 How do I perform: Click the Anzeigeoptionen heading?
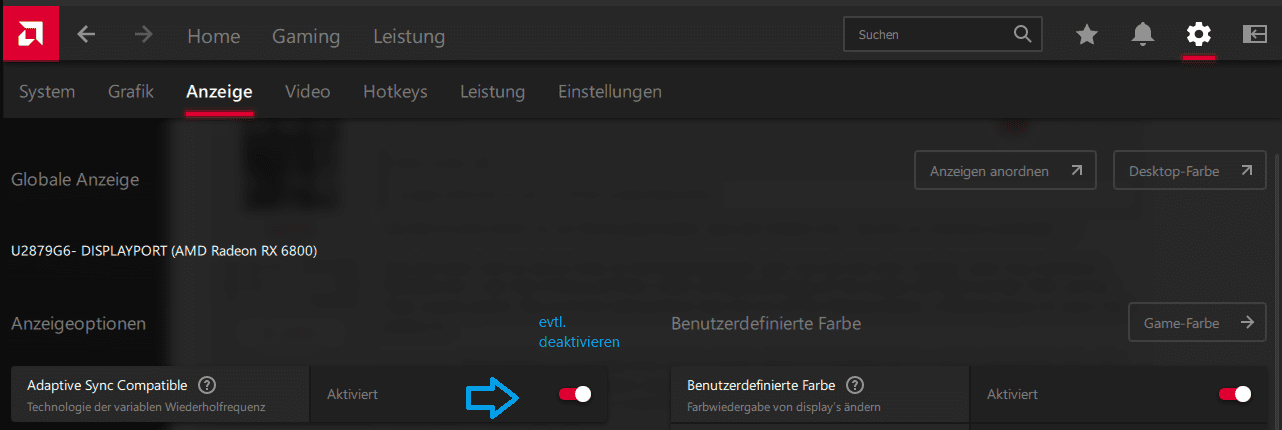pyautogui.click(x=79, y=324)
